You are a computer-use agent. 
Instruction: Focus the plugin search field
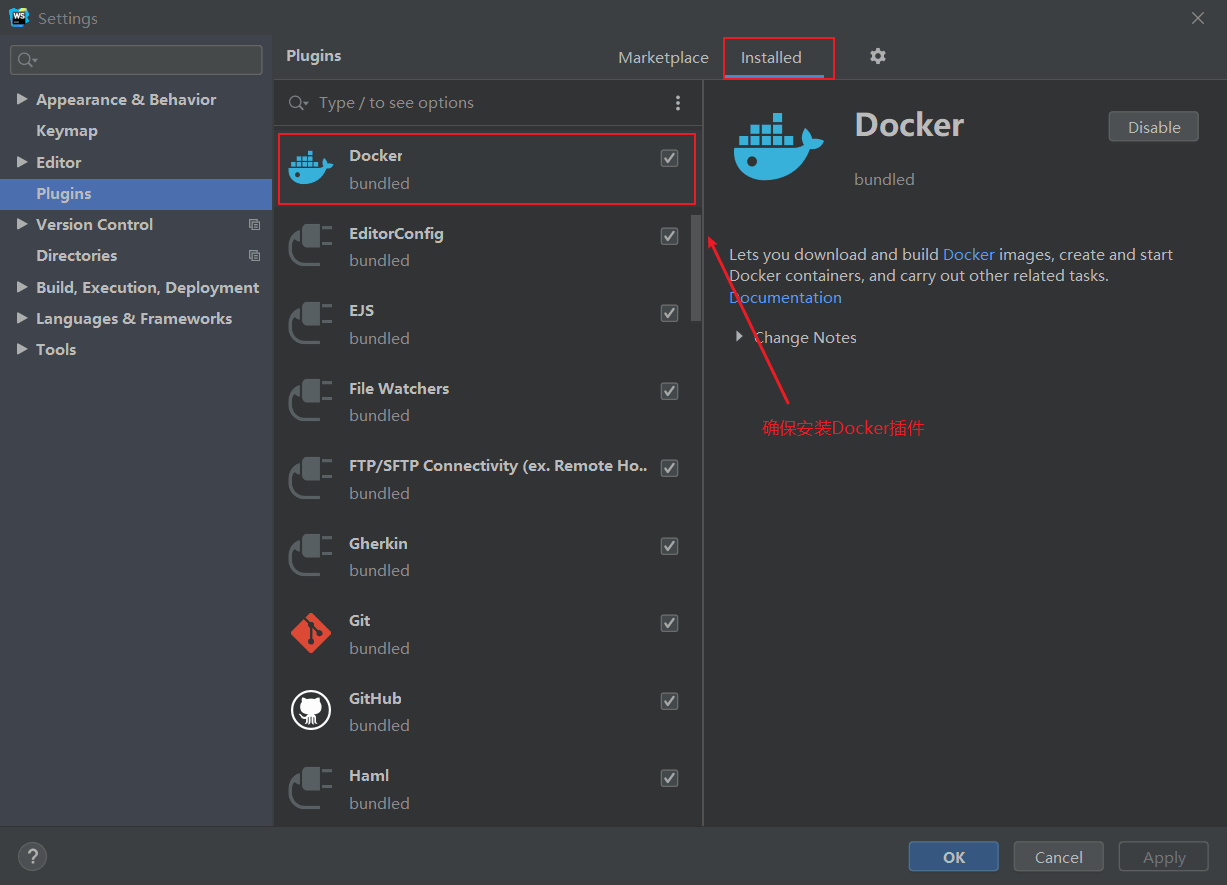(x=490, y=103)
